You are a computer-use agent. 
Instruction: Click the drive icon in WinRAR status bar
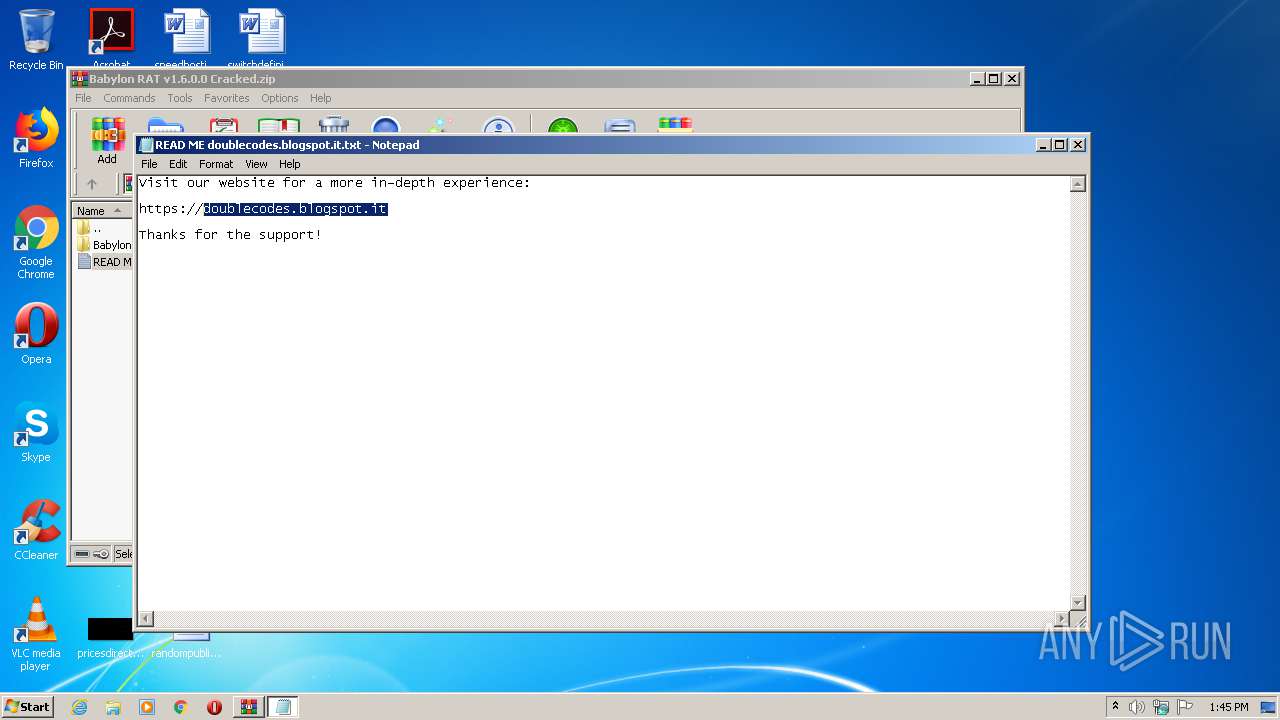click(x=83, y=554)
